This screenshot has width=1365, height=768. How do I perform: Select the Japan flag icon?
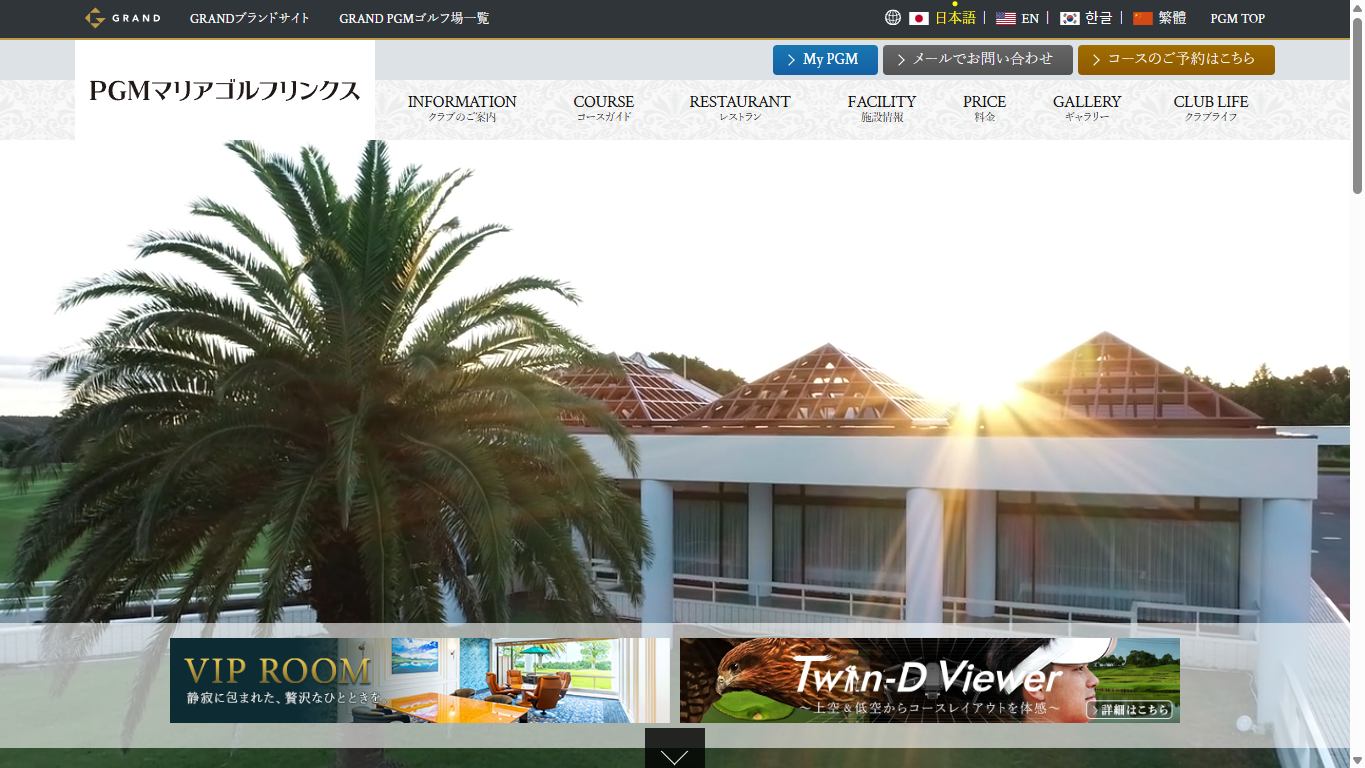(x=919, y=18)
